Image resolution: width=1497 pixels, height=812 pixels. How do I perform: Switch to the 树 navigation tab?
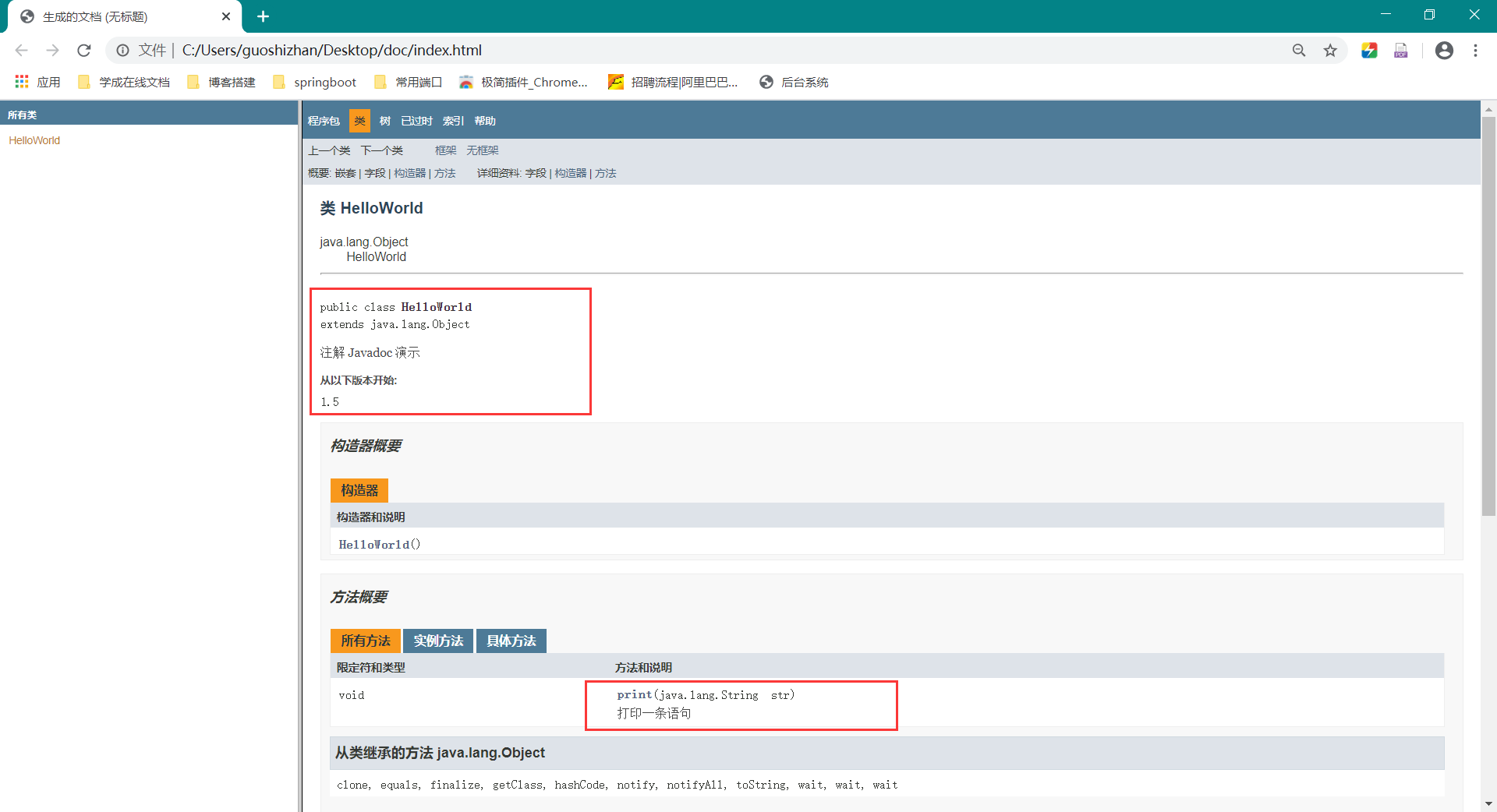tap(385, 121)
